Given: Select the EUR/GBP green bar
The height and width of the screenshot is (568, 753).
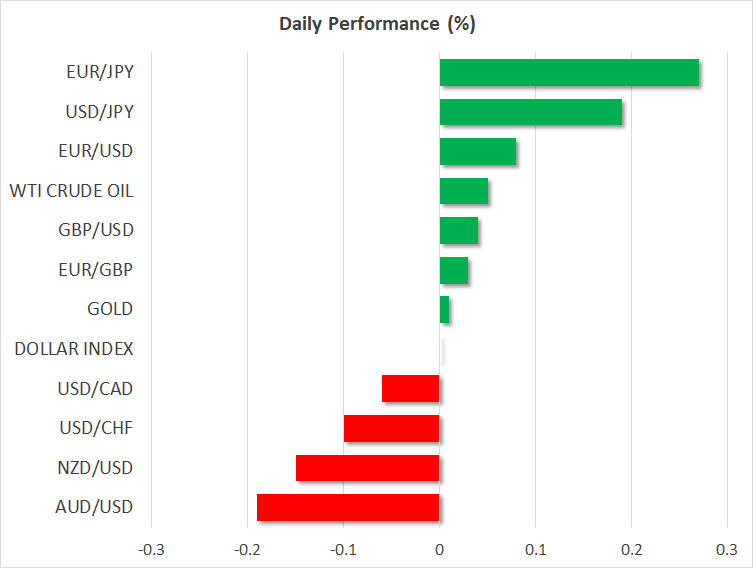Looking at the screenshot, I should (x=454, y=270).
